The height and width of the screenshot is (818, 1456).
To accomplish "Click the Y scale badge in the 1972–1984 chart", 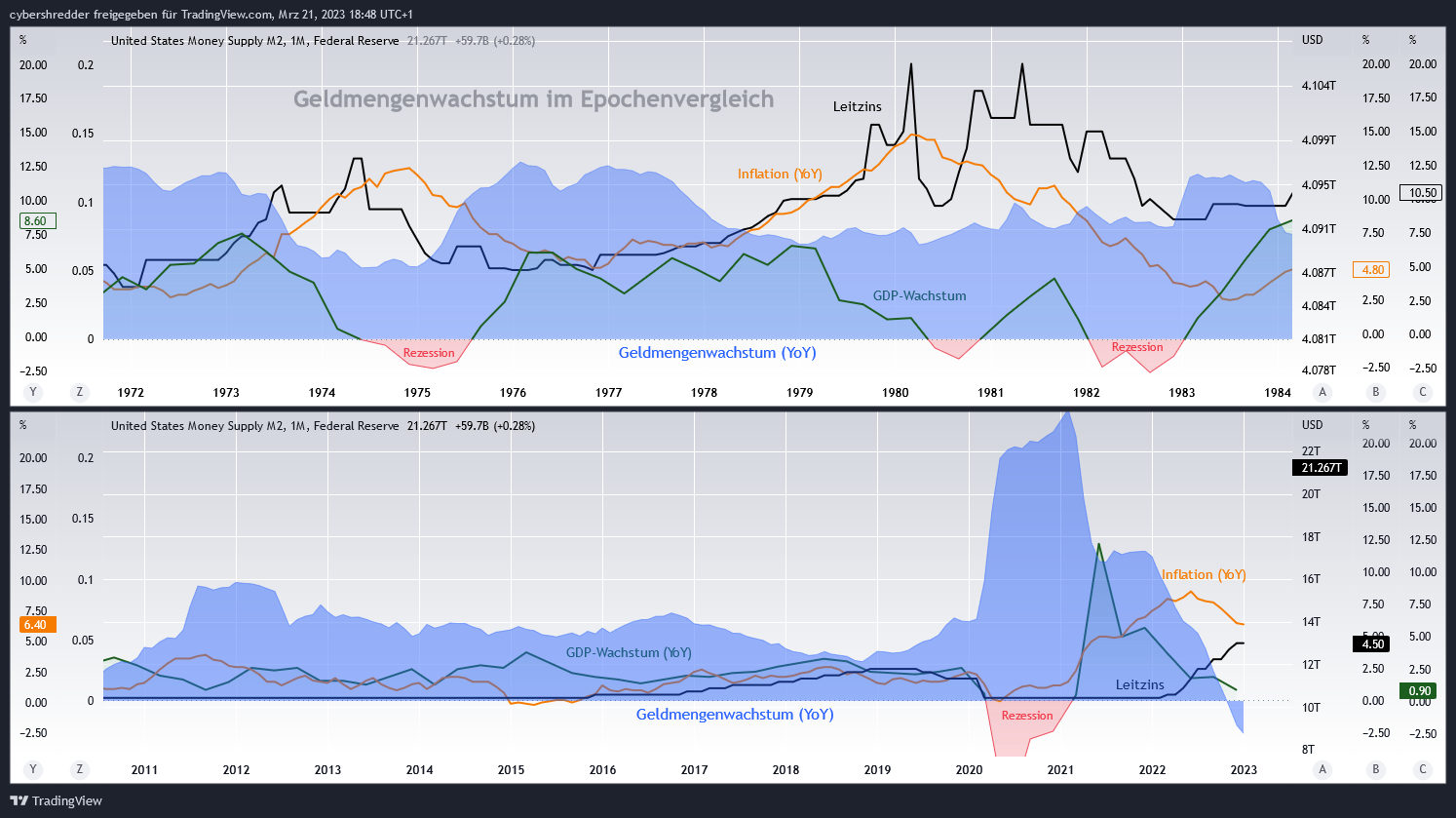I will click(33, 392).
